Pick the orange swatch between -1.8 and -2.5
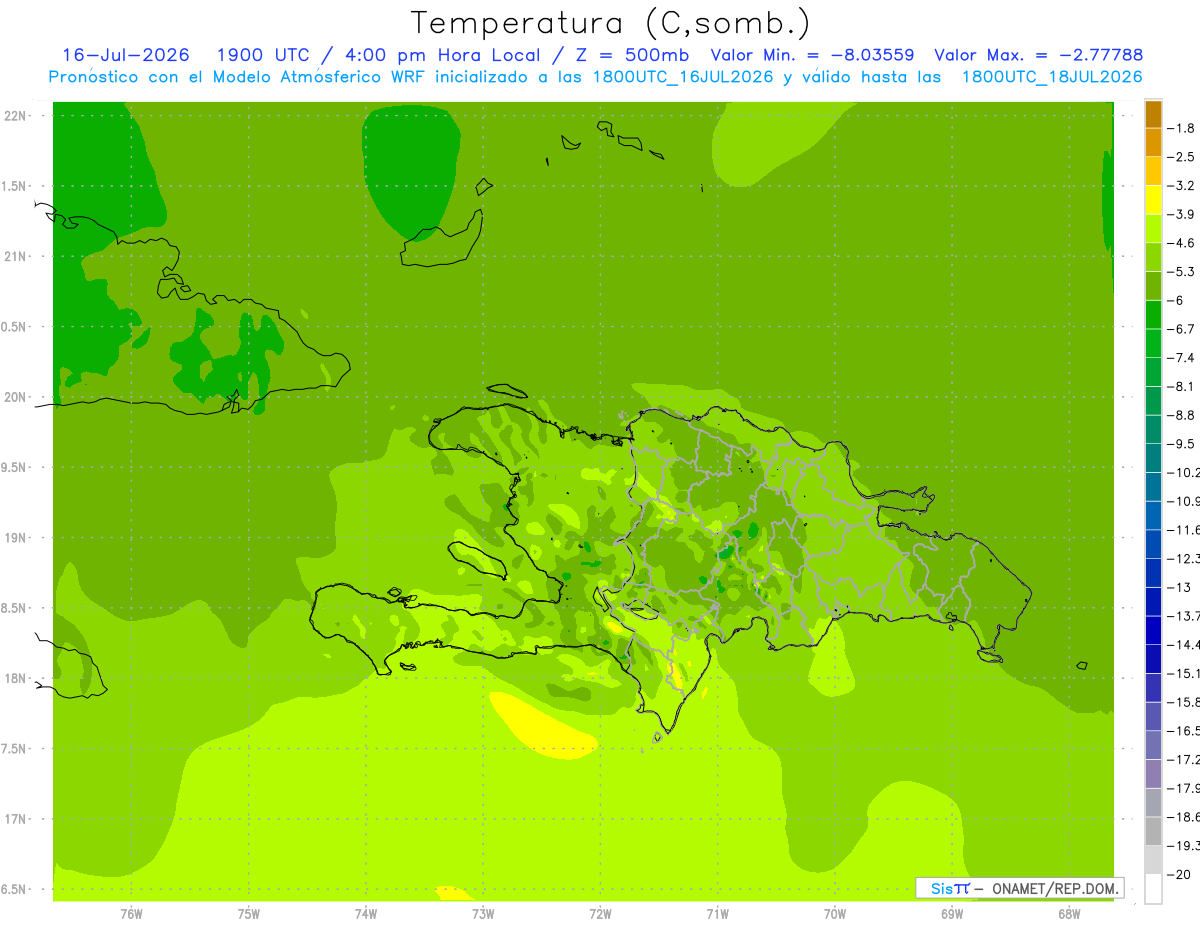The image size is (1200, 927). 1153,142
